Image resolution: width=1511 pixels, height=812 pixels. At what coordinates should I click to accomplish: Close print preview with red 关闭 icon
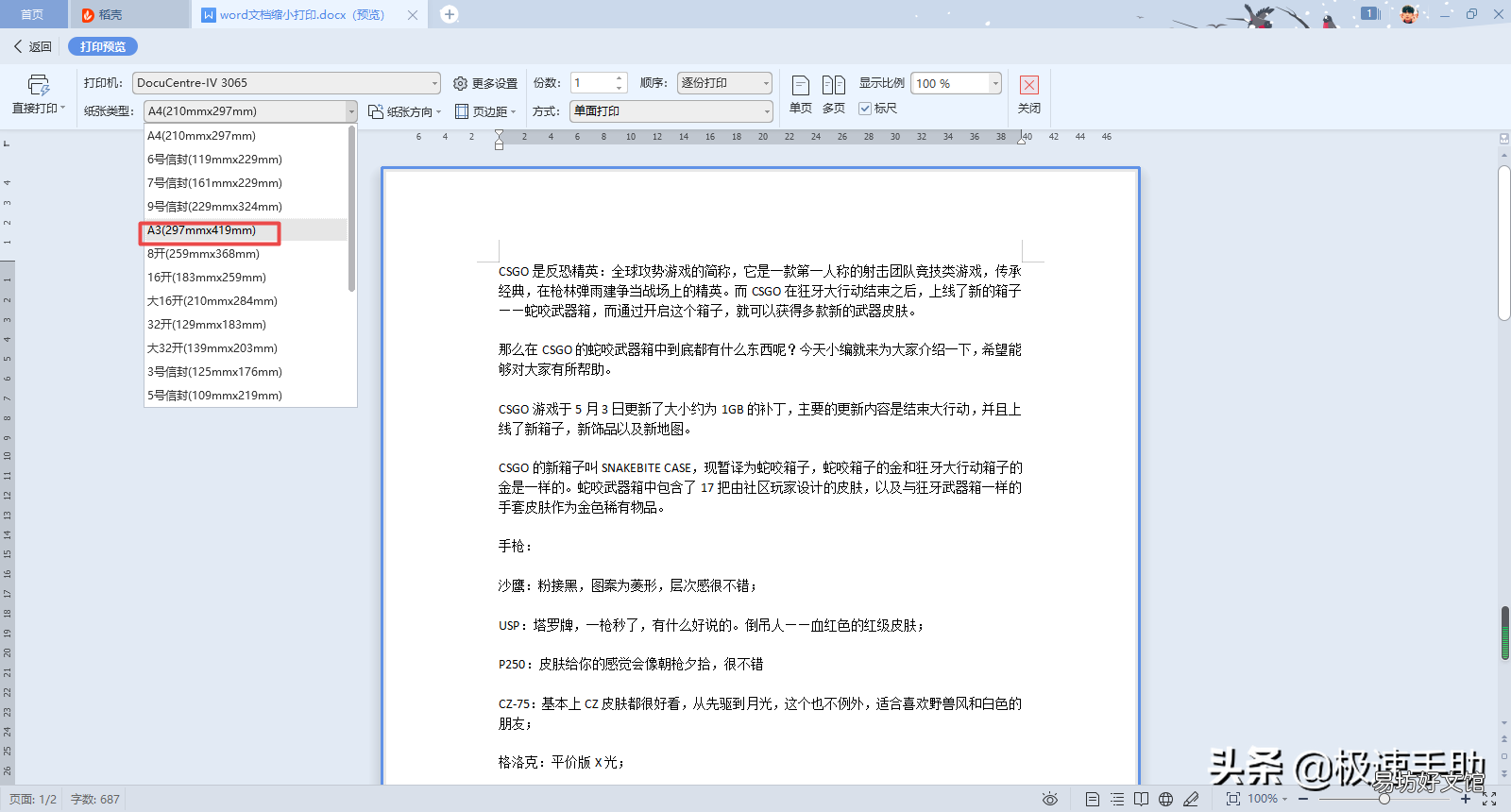tap(1029, 85)
